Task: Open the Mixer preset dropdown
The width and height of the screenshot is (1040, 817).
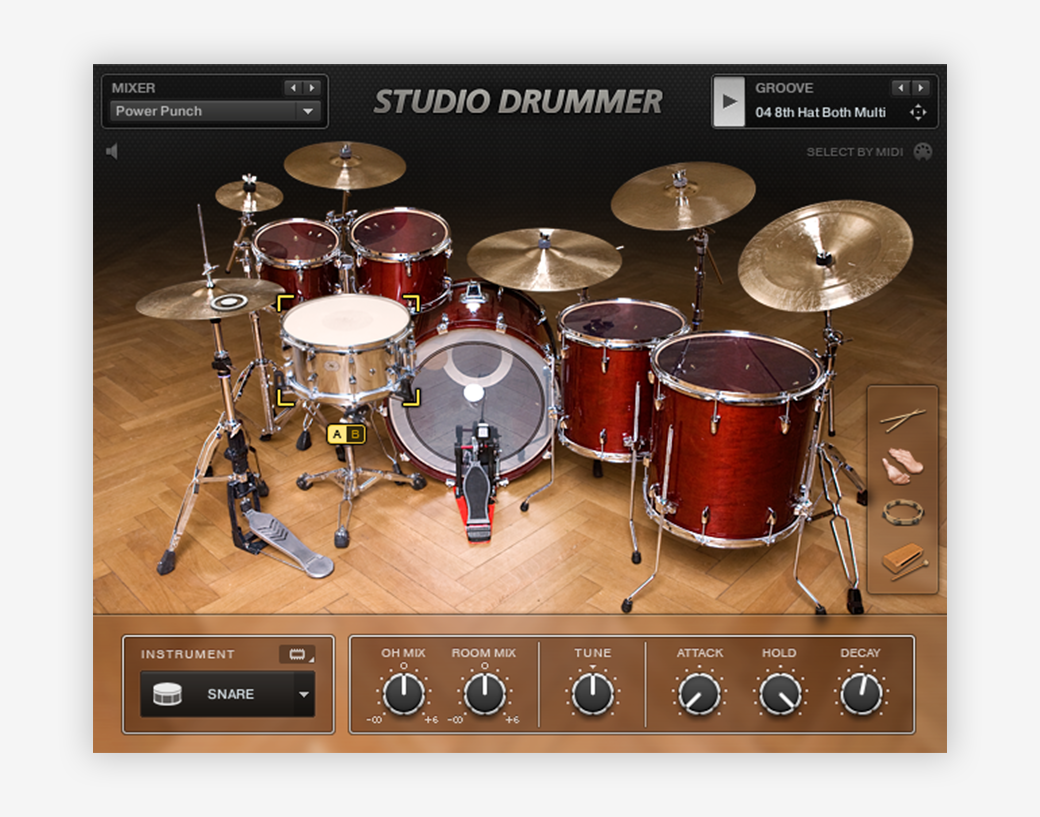Action: 308,111
